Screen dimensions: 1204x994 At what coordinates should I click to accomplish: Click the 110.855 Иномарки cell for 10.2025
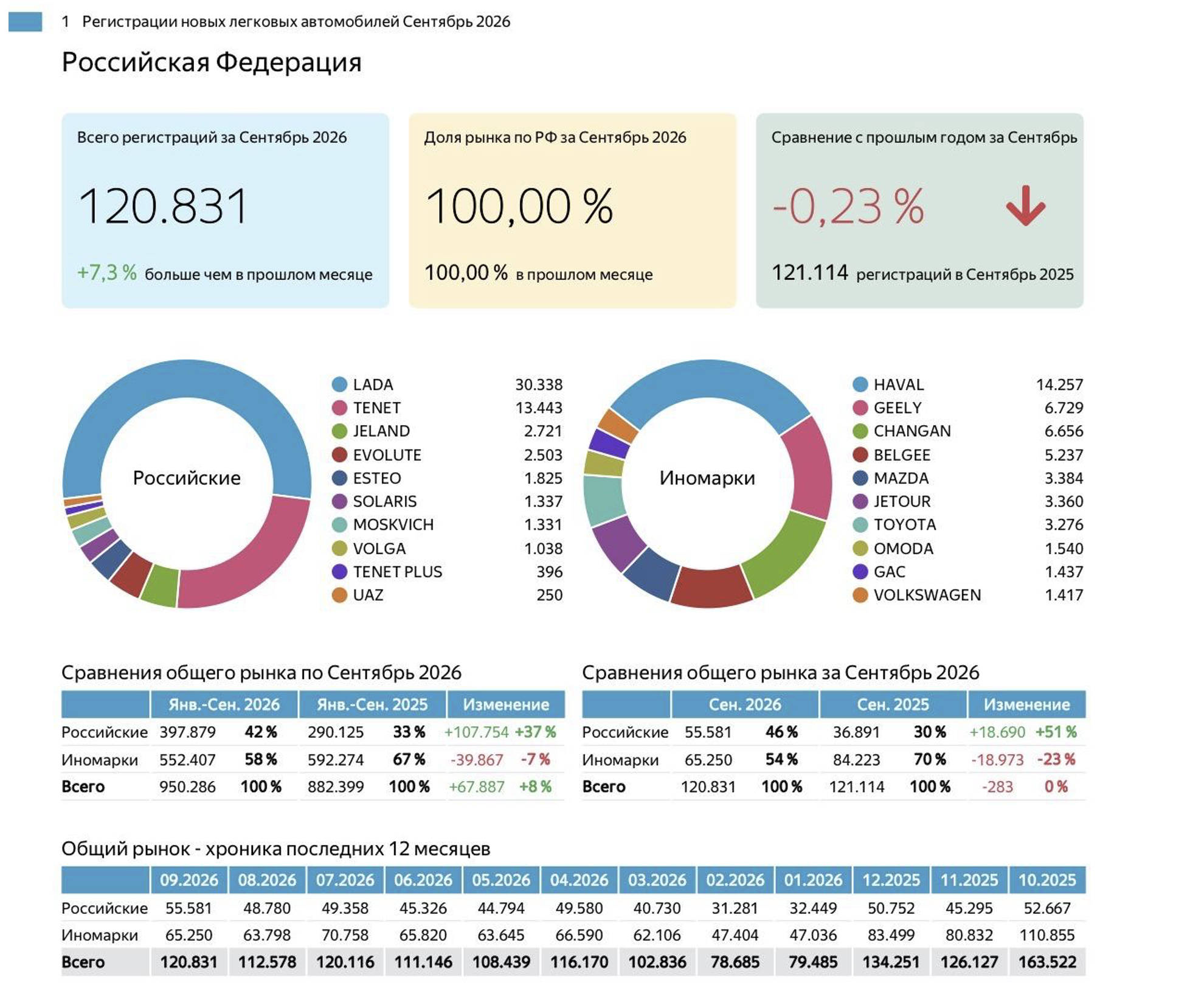coord(1047,935)
